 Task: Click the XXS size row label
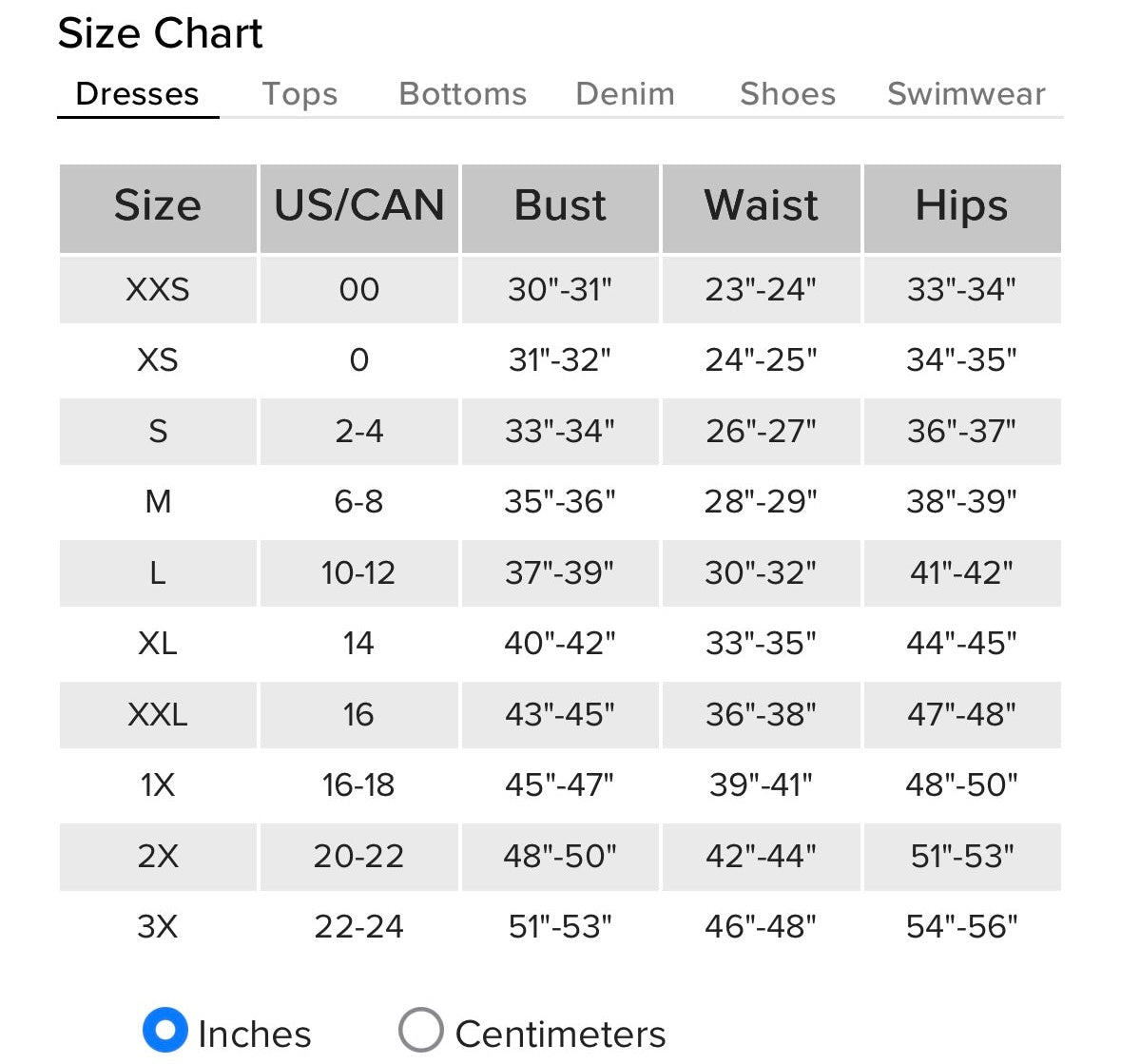pos(158,289)
